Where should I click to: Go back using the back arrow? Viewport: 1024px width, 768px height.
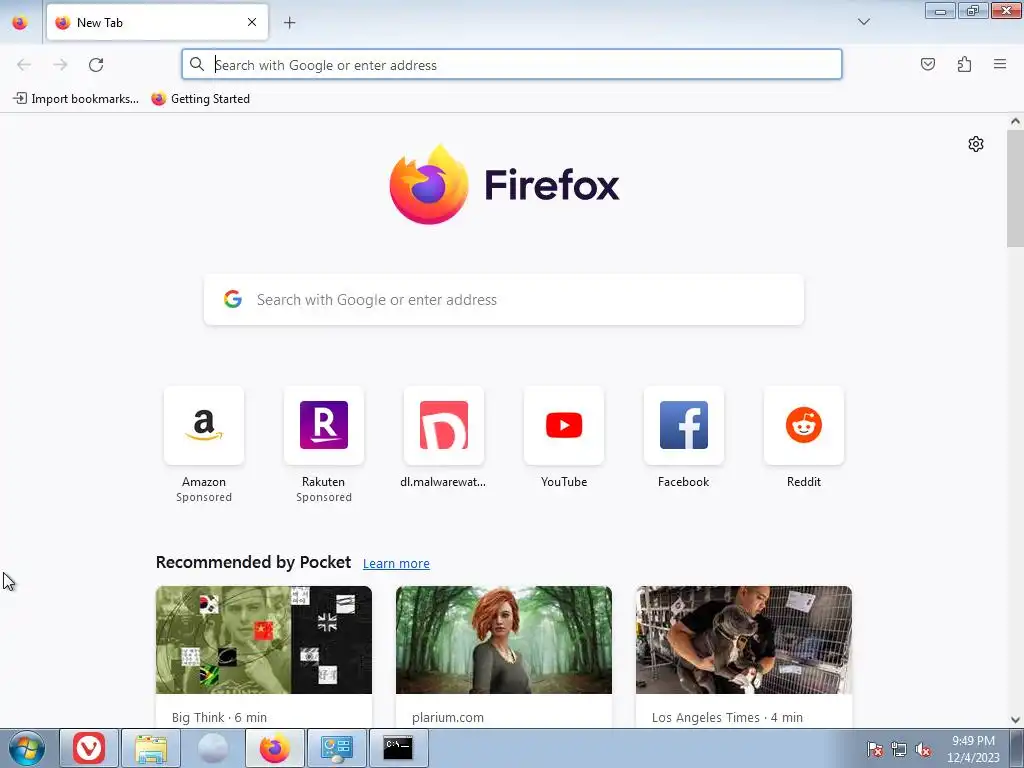[24, 65]
